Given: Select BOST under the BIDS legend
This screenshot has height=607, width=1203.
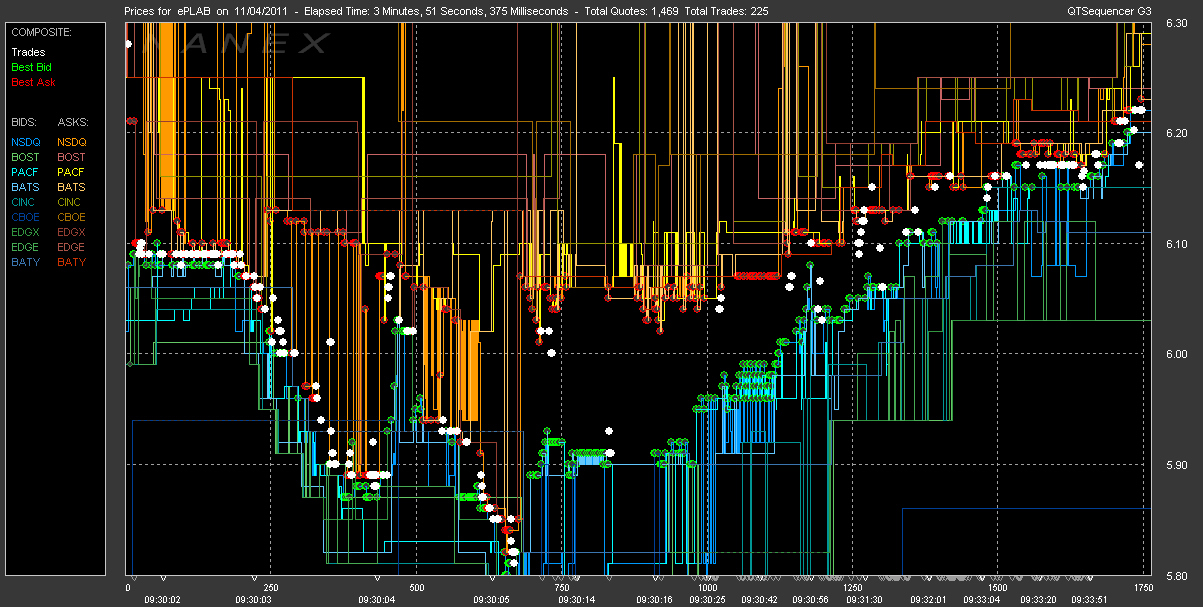Looking at the screenshot, I should point(26,158).
